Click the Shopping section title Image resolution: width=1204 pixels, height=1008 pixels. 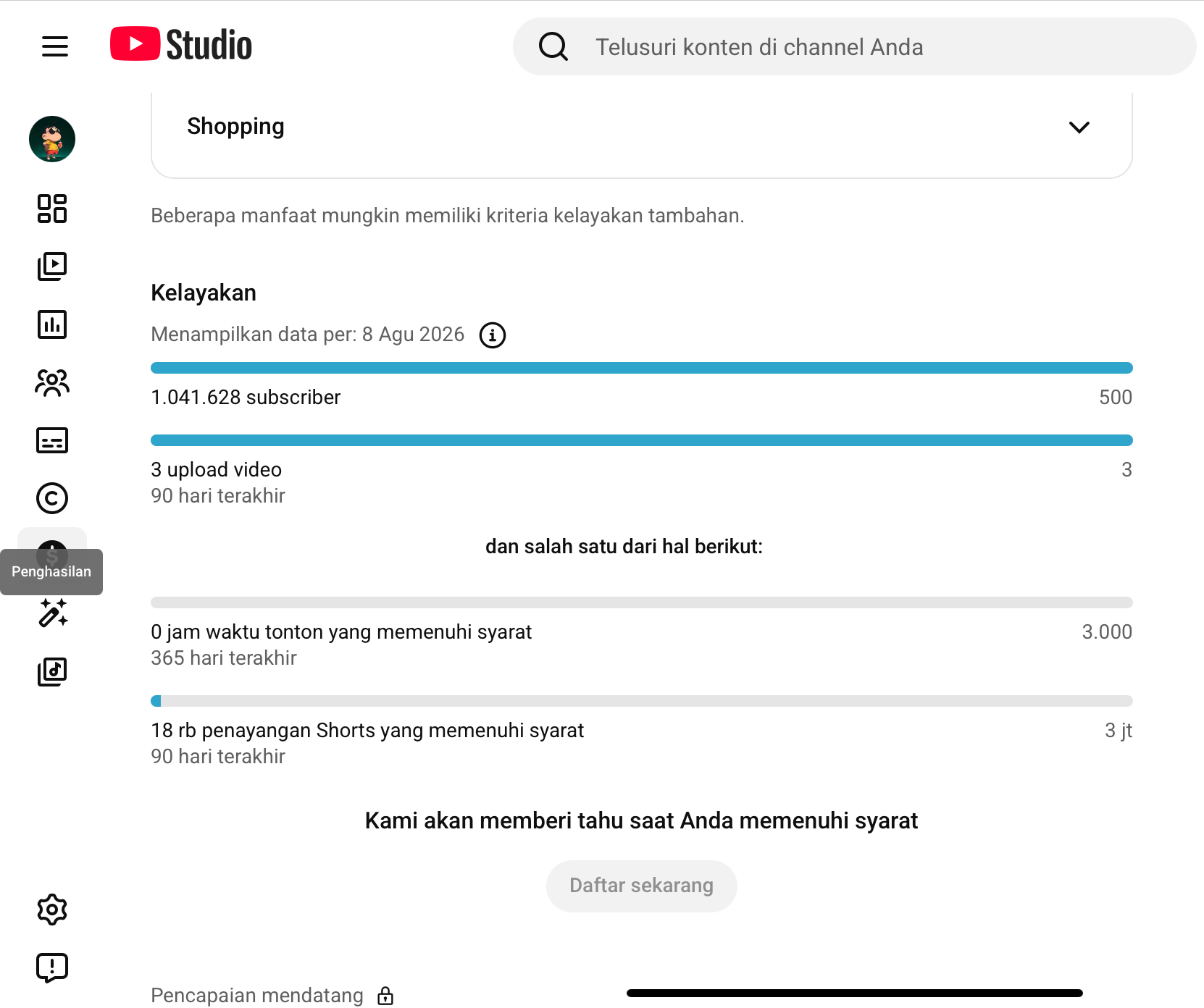[x=235, y=127]
